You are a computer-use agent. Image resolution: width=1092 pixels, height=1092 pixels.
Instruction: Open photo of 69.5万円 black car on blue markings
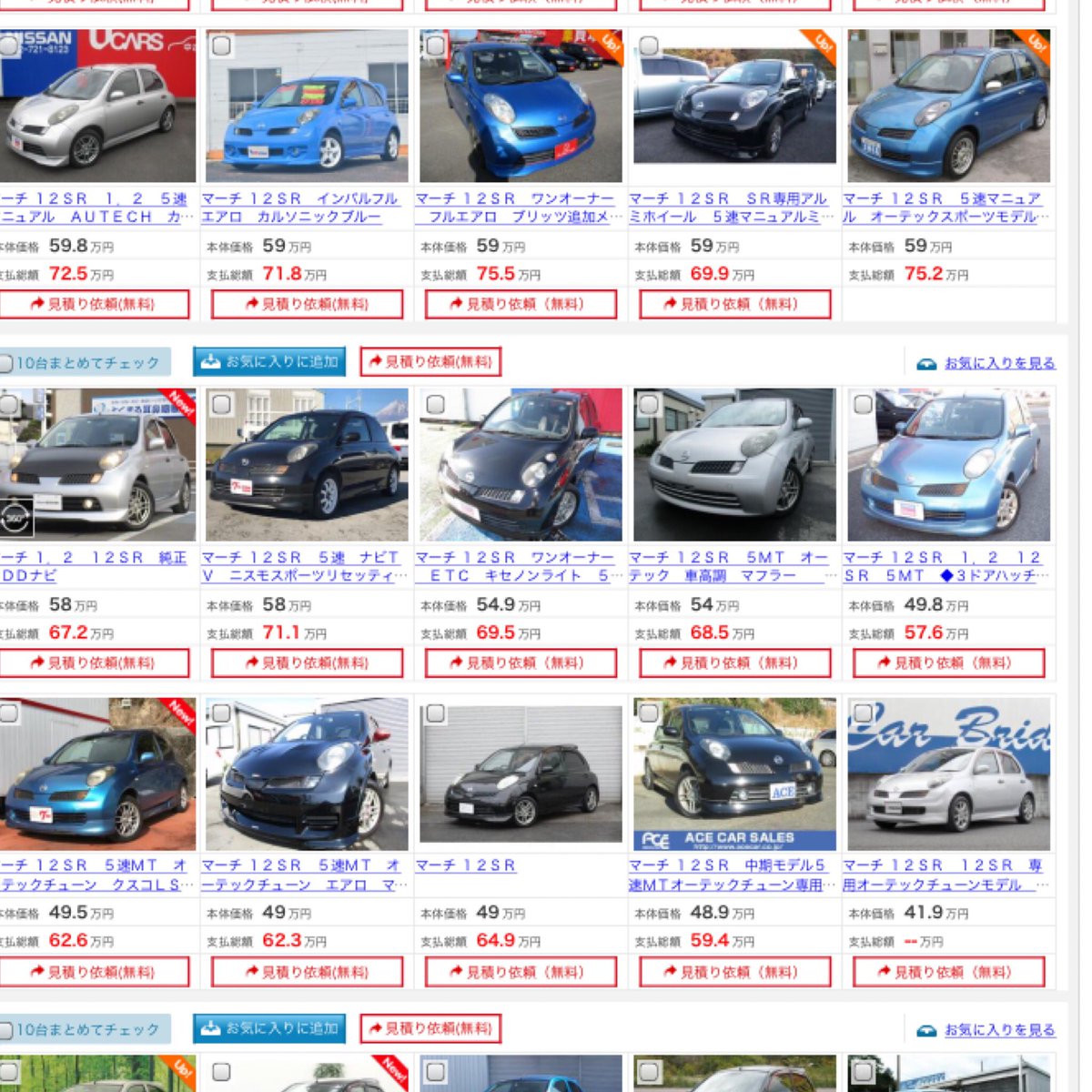(x=521, y=464)
